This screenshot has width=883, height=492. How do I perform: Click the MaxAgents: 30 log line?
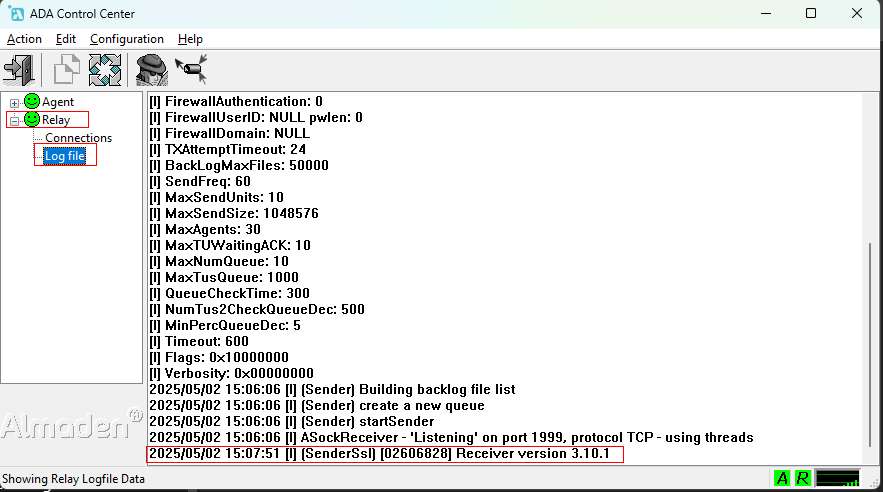(x=205, y=229)
